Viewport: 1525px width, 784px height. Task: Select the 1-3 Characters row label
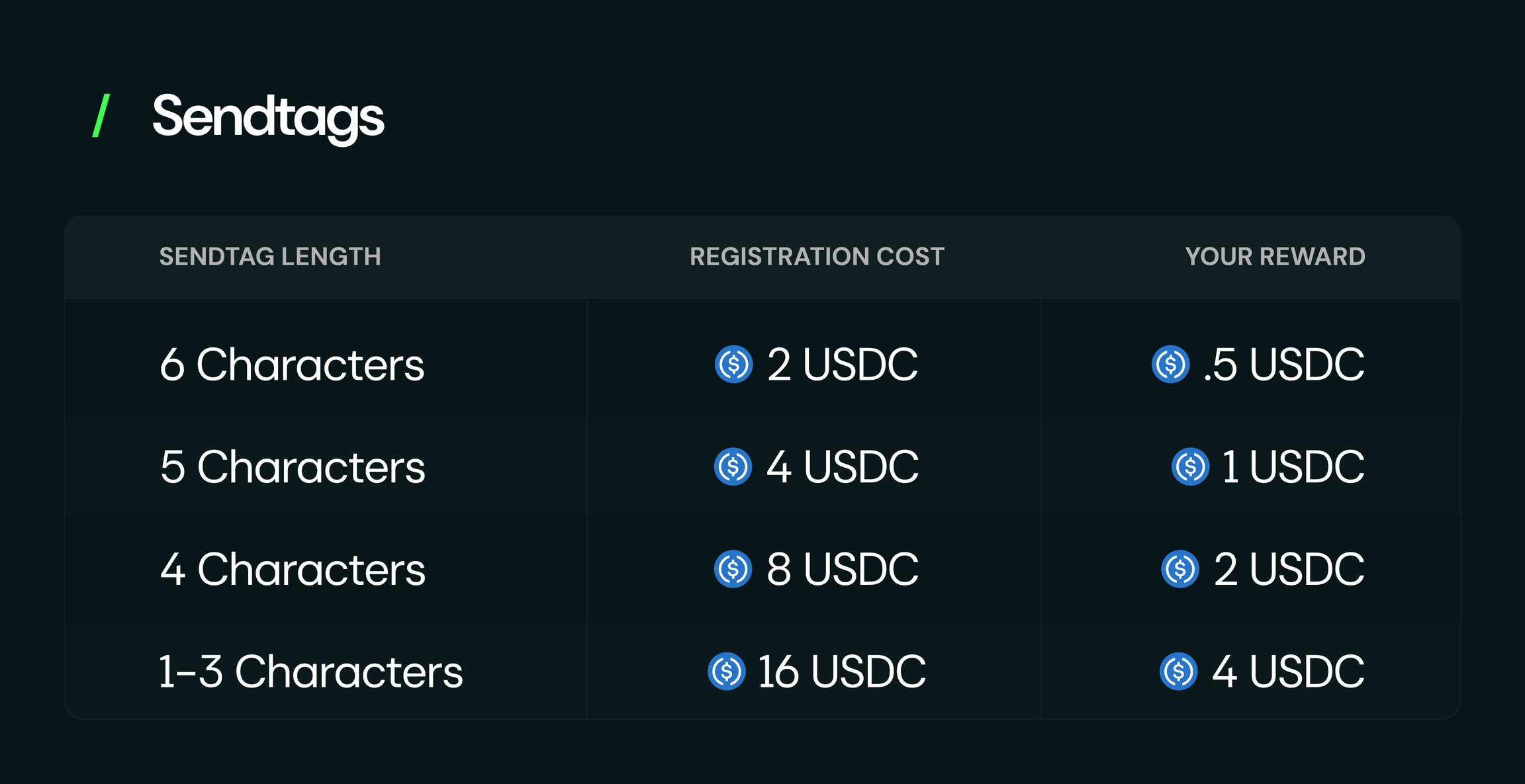pos(310,672)
